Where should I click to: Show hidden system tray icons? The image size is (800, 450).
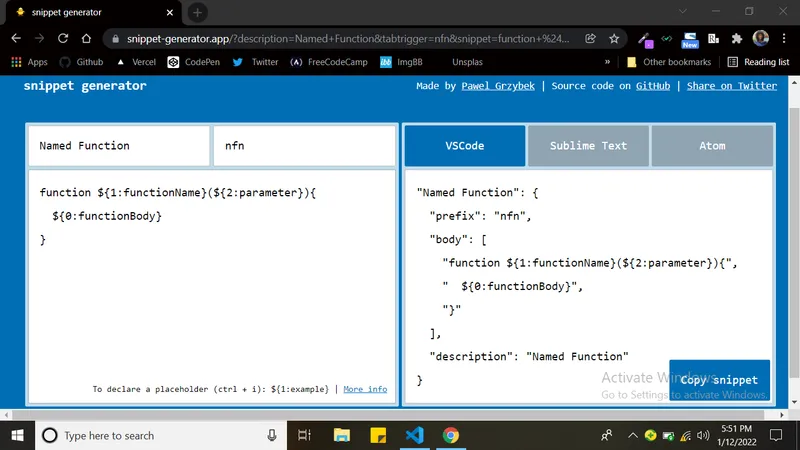pos(633,436)
